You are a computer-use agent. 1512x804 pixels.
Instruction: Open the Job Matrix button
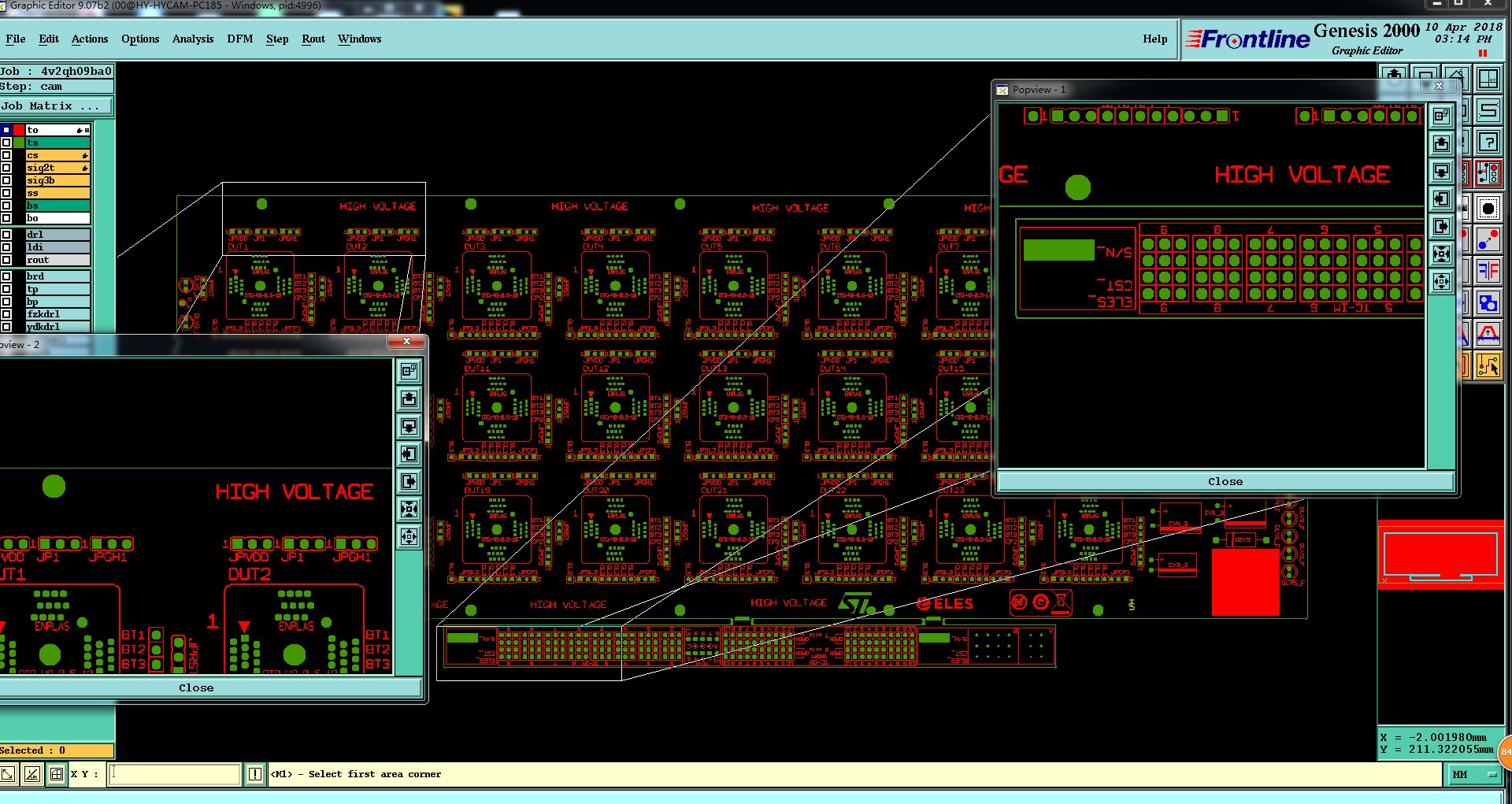click(56, 106)
